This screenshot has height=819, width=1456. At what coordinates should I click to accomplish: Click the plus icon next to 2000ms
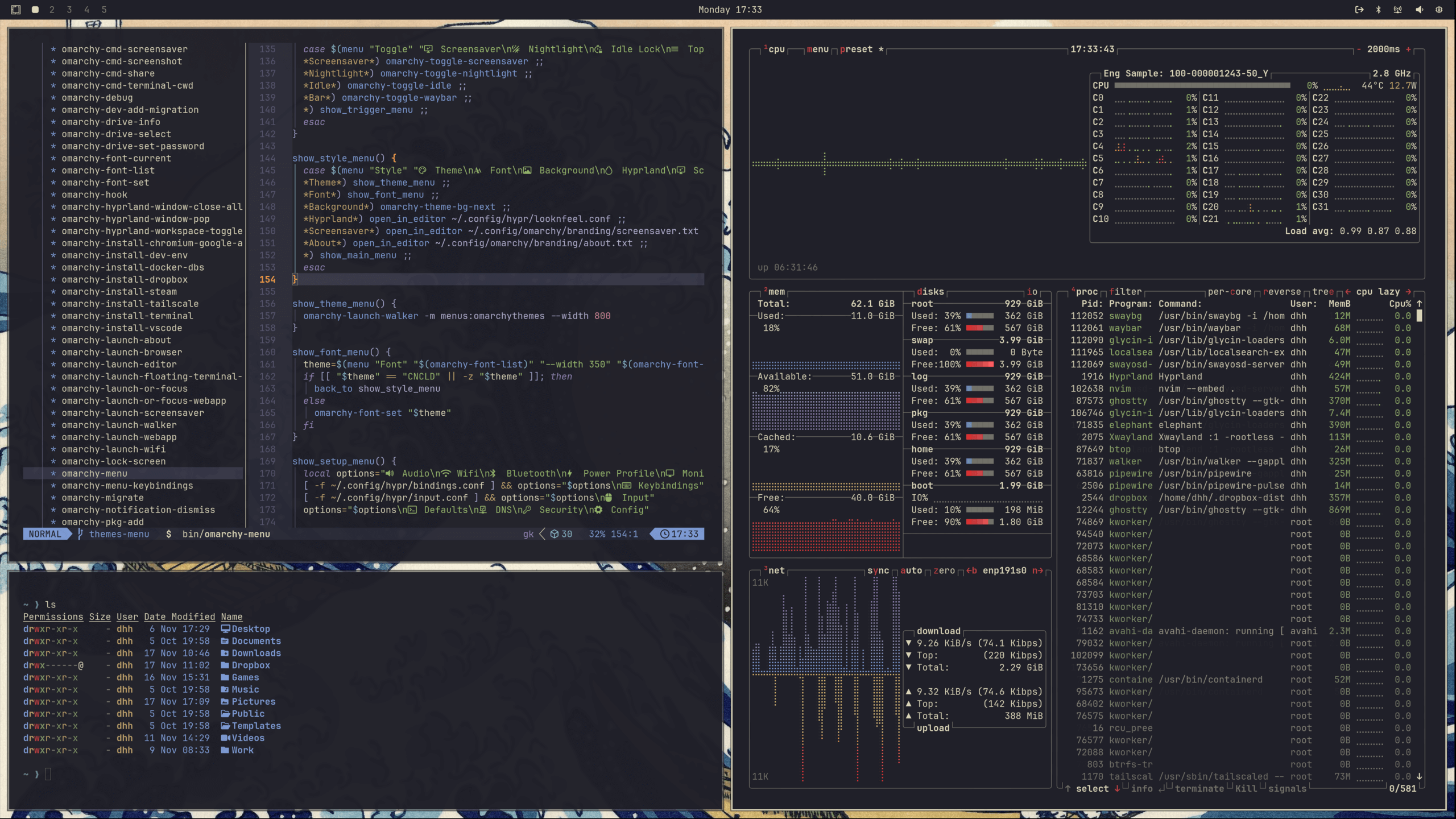tap(1408, 49)
